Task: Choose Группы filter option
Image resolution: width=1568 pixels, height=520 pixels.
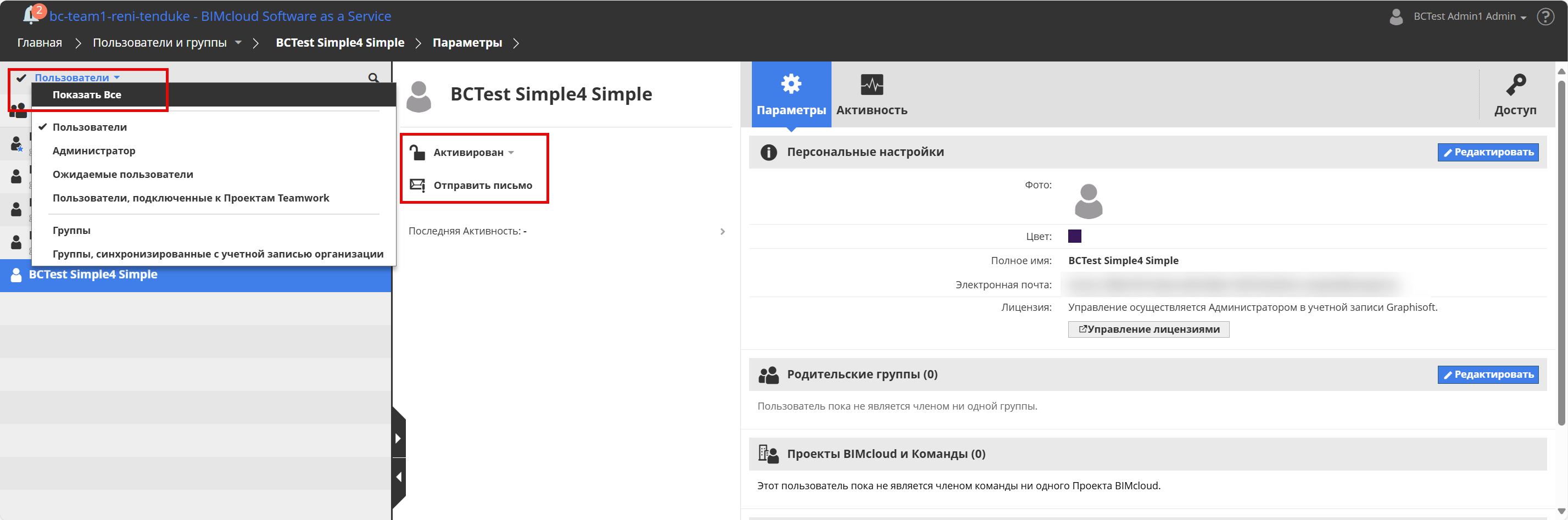Action: [x=213, y=231]
